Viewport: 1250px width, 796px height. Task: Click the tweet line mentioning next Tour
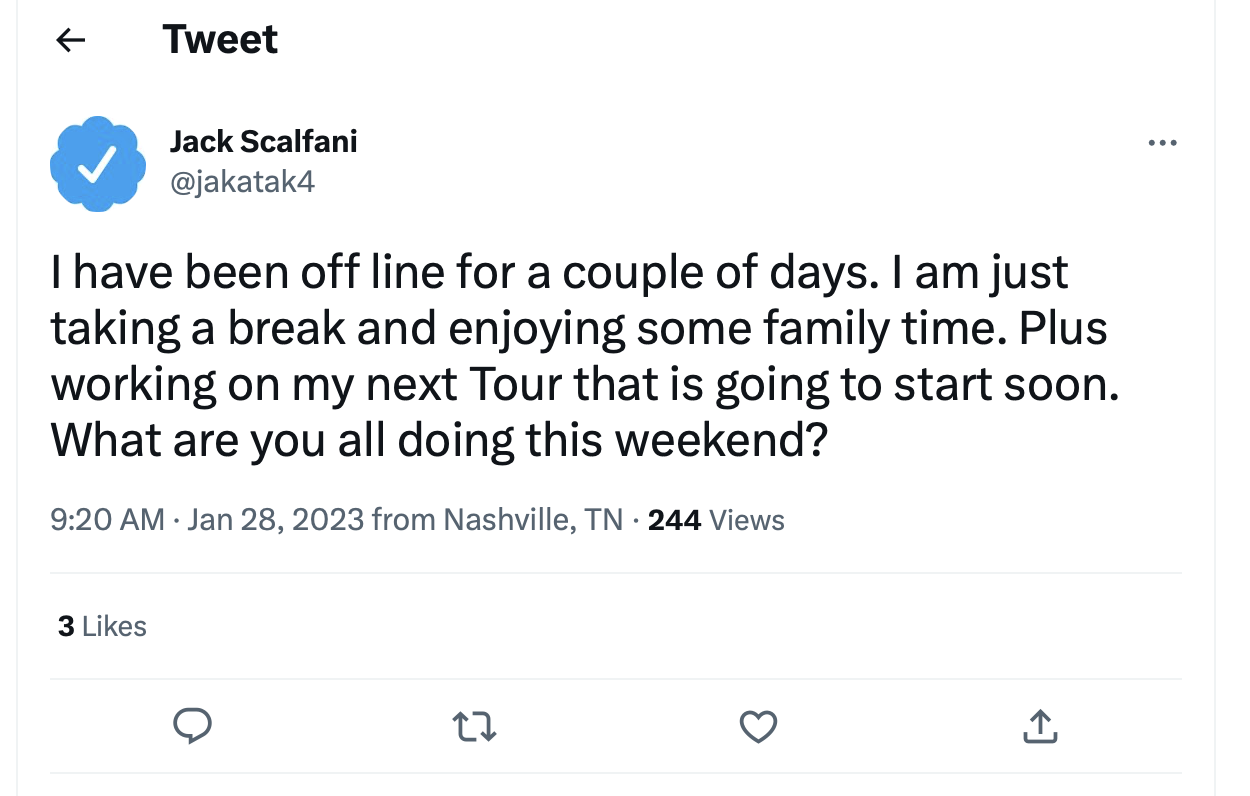[x=584, y=384]
